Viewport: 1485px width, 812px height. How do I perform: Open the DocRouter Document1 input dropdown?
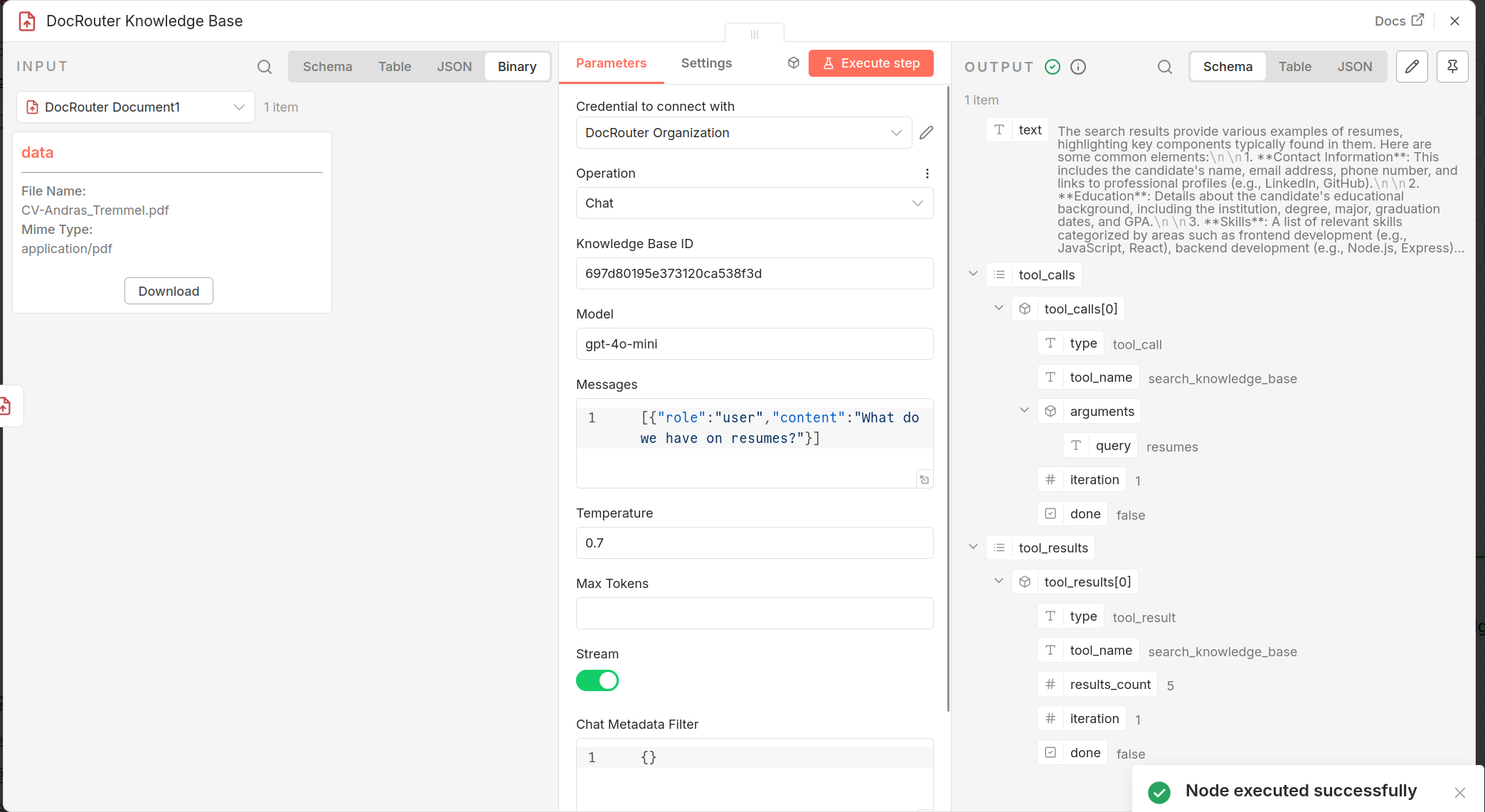point(136,107)
